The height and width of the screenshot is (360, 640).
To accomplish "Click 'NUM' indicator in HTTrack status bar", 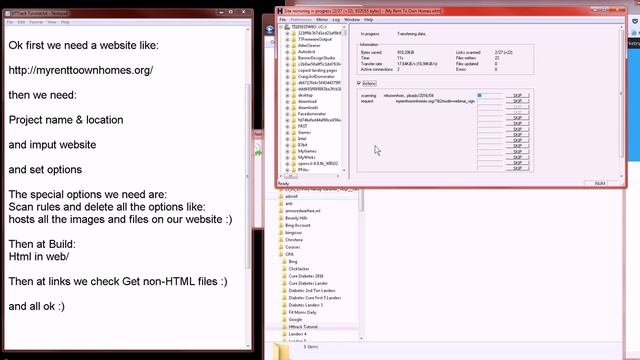I will click(600, 184).
